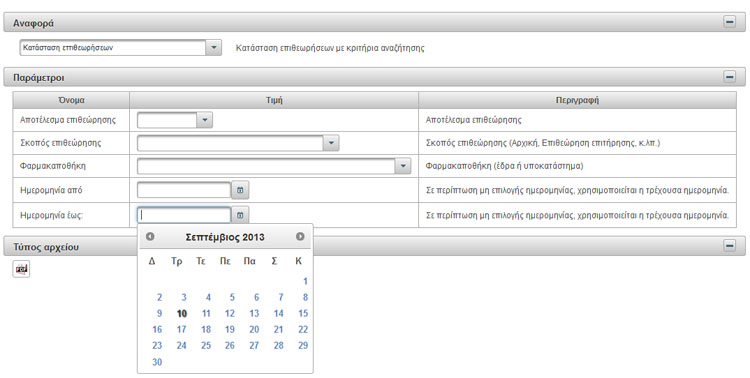Go to previous month in calendar
This screenshot has height=378, width=750.
click(x=150, y=236)
